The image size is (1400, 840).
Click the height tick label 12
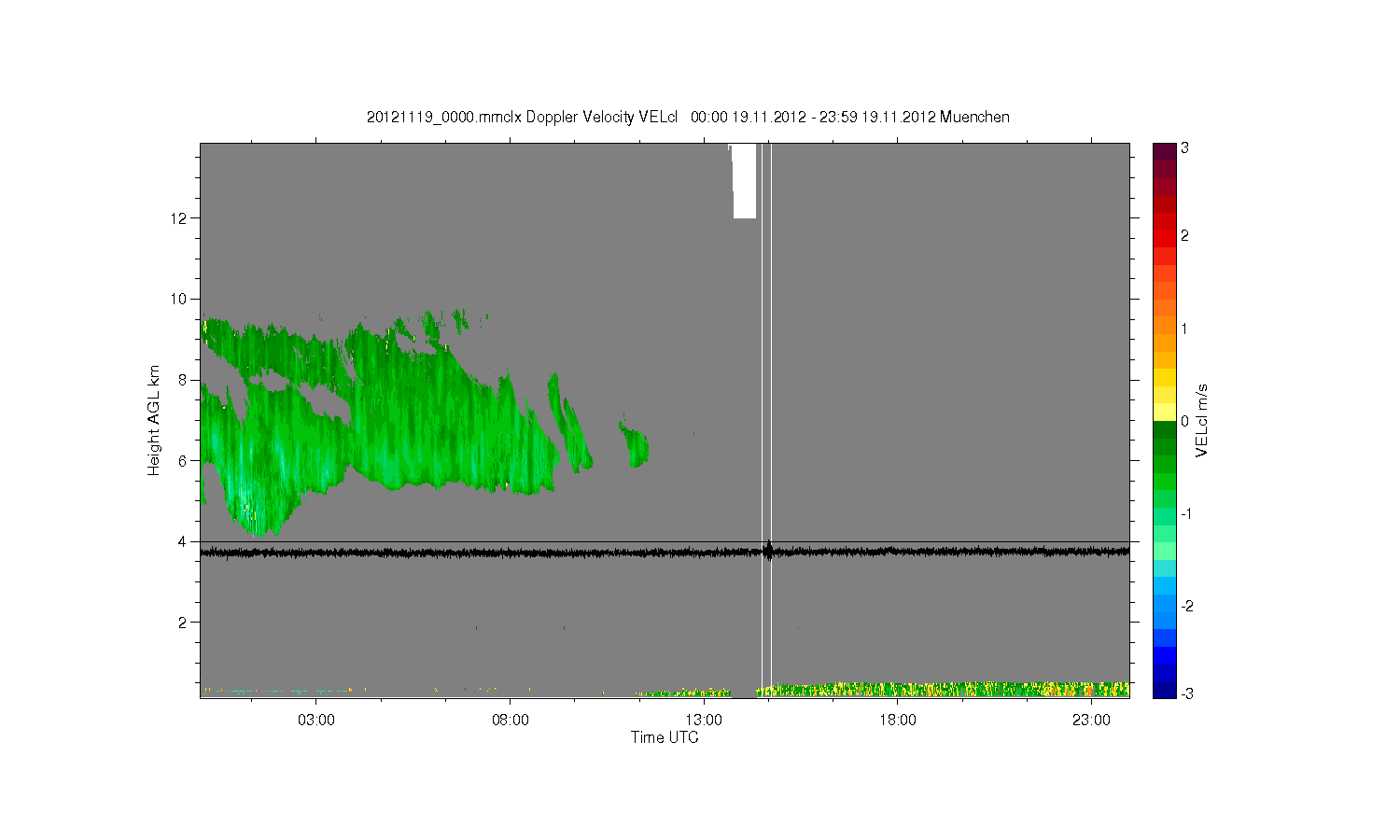pos(179,218)
